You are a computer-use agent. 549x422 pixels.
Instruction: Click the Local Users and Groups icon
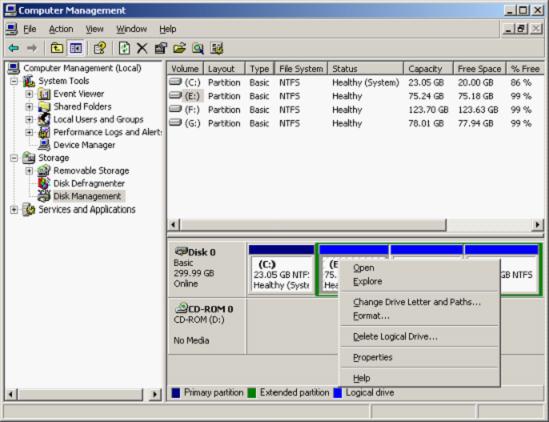tap(44, 119)
